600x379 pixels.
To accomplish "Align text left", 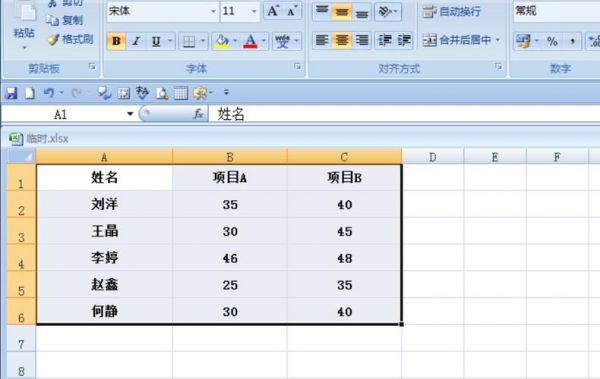I will point(322,40).
